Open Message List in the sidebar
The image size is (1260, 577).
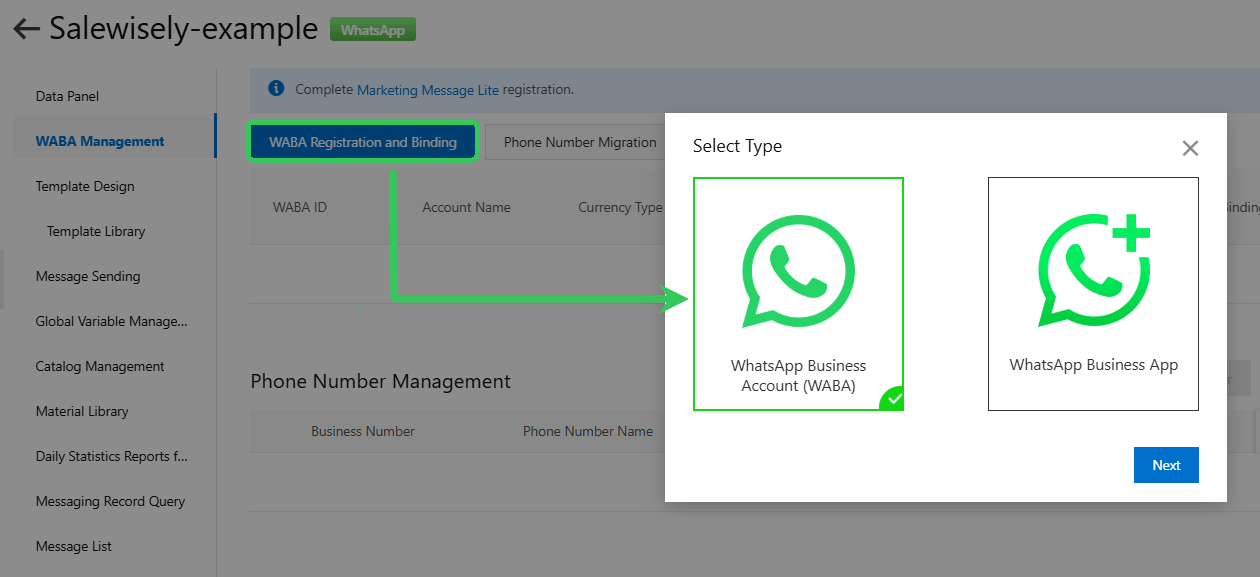click(74, 546)
